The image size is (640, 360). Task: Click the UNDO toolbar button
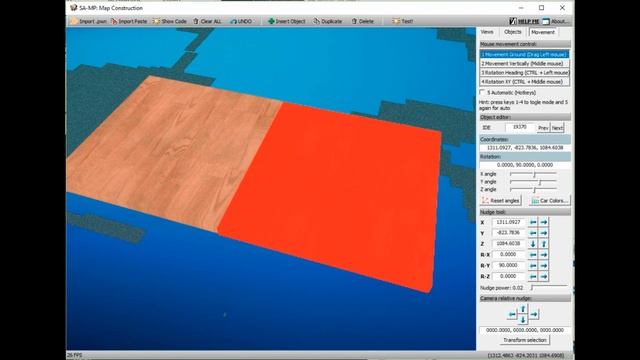click(x=241, y=21)
